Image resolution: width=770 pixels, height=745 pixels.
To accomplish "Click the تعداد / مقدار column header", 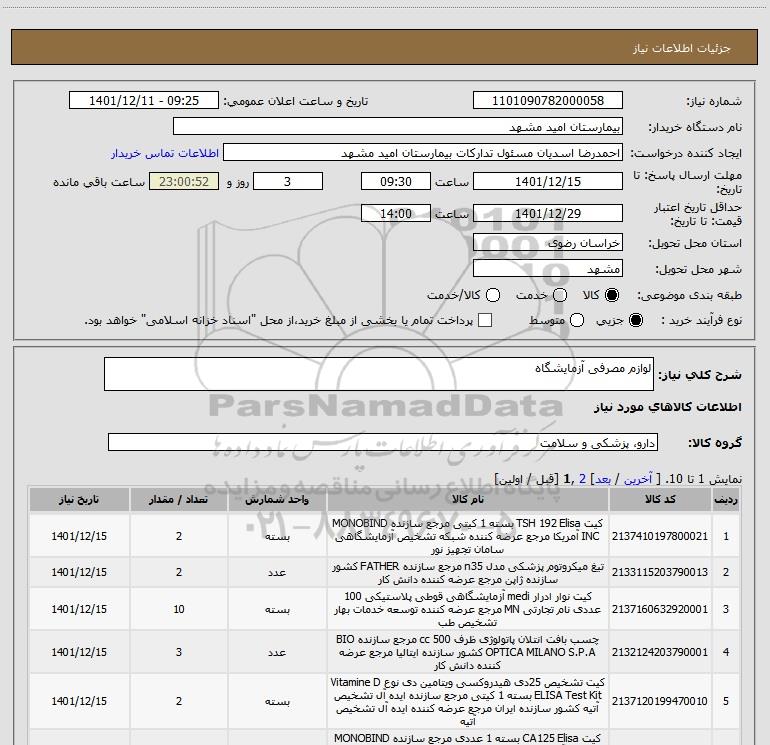I will click(179, 499).
